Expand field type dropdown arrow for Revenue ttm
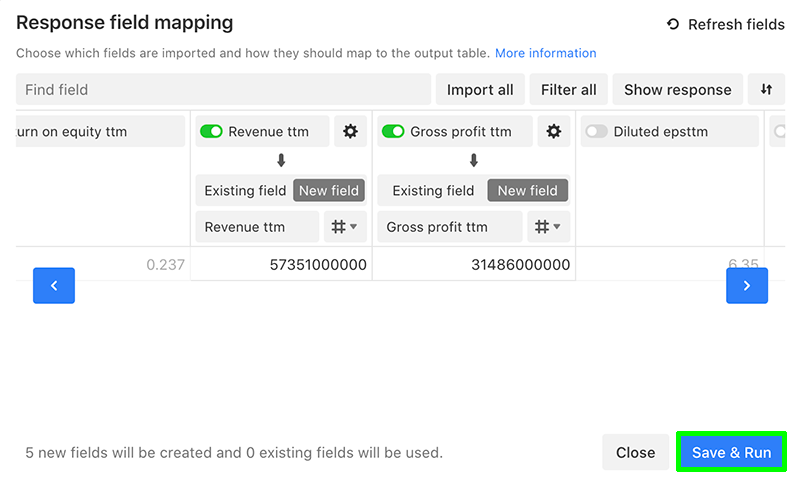 [354, 227]
